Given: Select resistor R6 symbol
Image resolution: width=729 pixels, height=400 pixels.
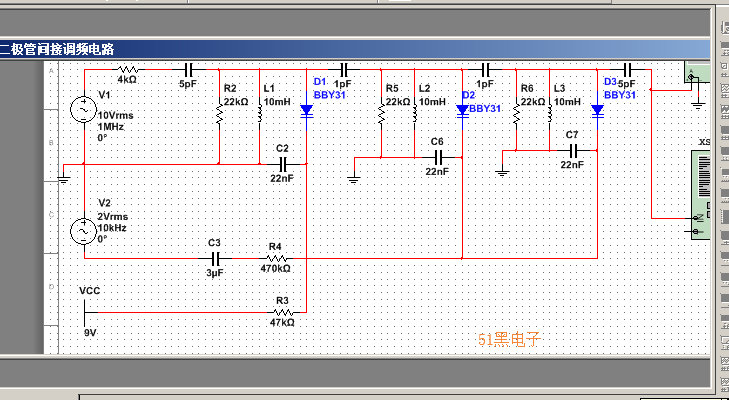Looking at the screenshot, I should pos(516,112).
